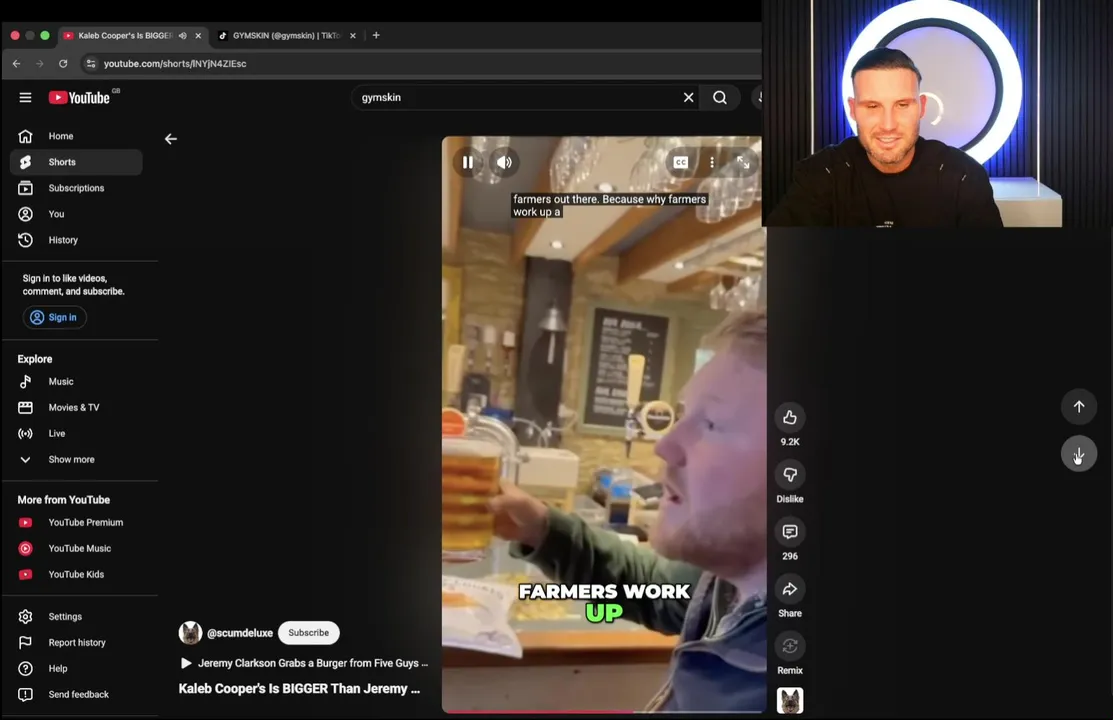Image resolution: width=1113 pixels, height=720 pixels.
Task: Click the scumdeluxe channel avatar
Action: pos(190,633)
